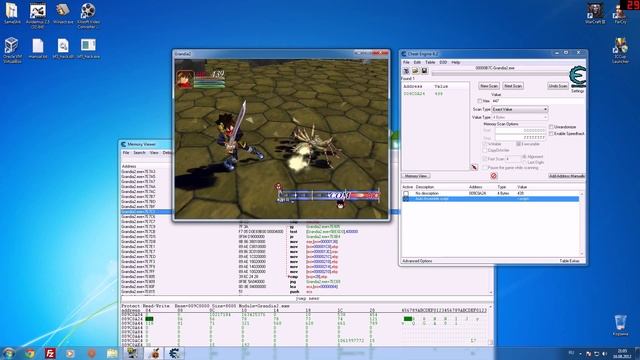The width and height of the screenshot is (640, 360).
Task: Open the ICCup Launcher desktop shortcut
Action: click(620, 50)
